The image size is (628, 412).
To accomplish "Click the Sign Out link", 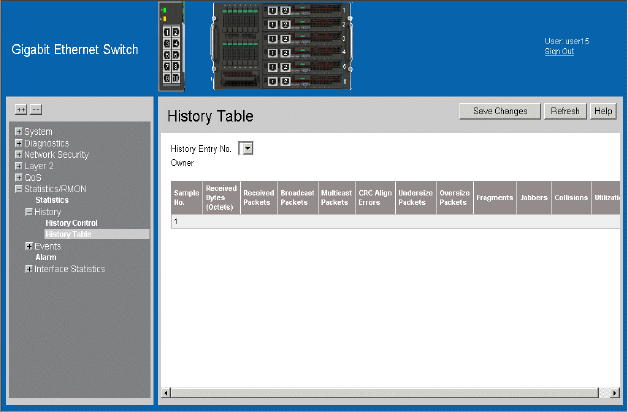I will [559, 51].
